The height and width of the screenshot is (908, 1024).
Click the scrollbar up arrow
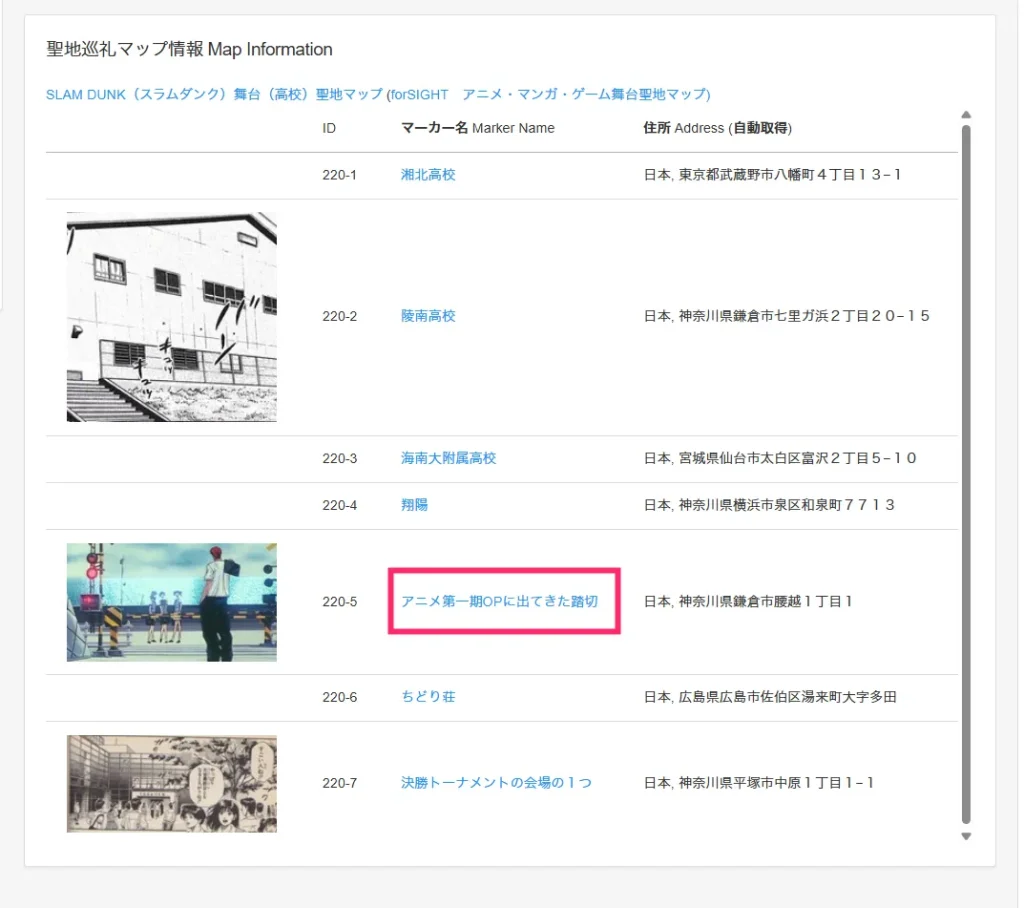pyautogui.click(x=966, y=115)
